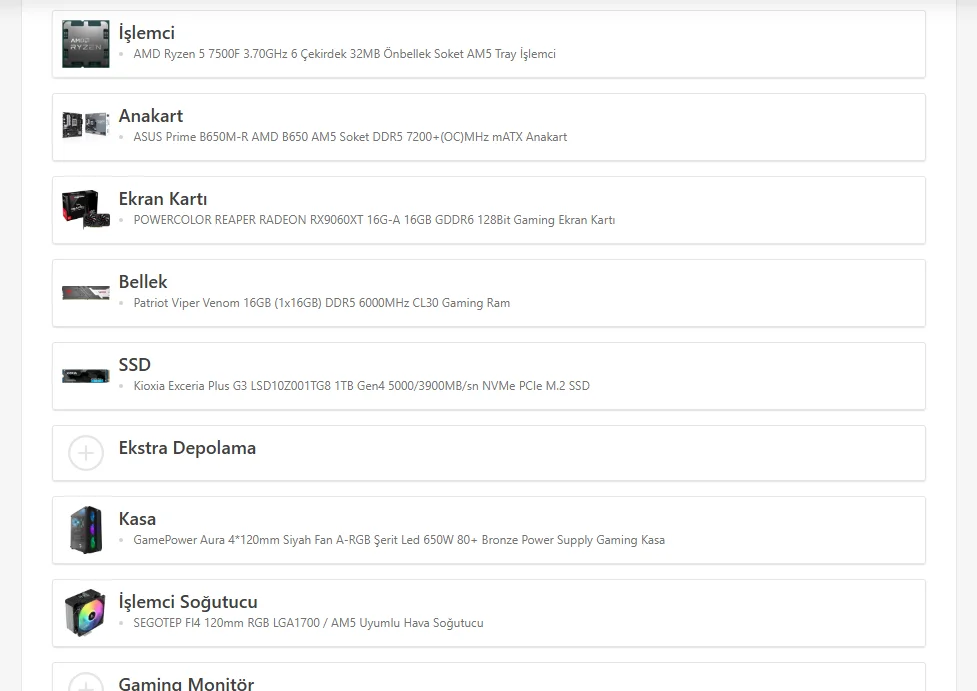This screenshot has width=977, height=691.
Task: Open the Ekran Kartı category heading
Action: click(x=163, y=199)
